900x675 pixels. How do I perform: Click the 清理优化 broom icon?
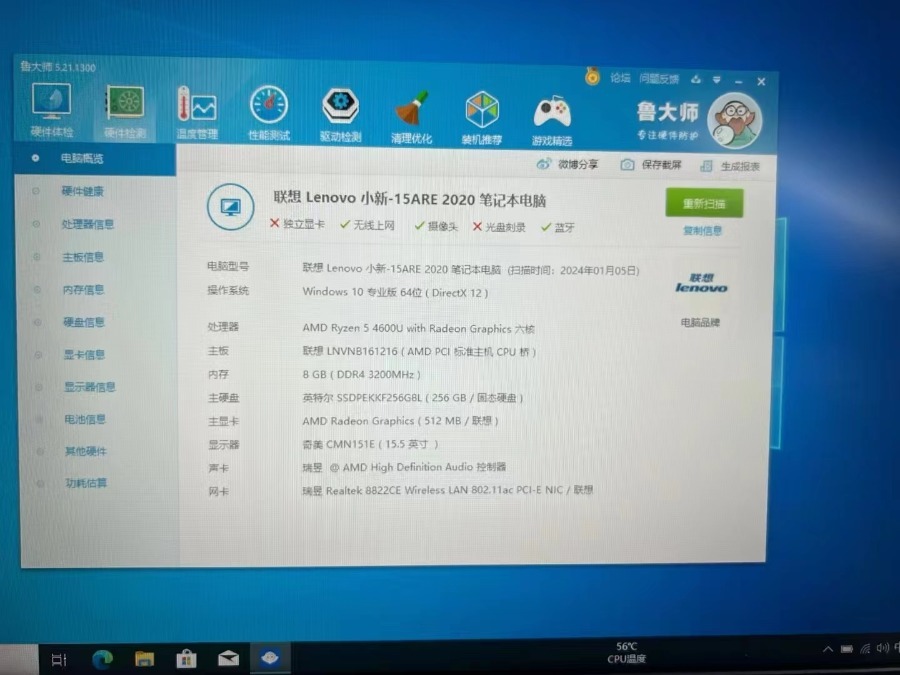(411, 110)
